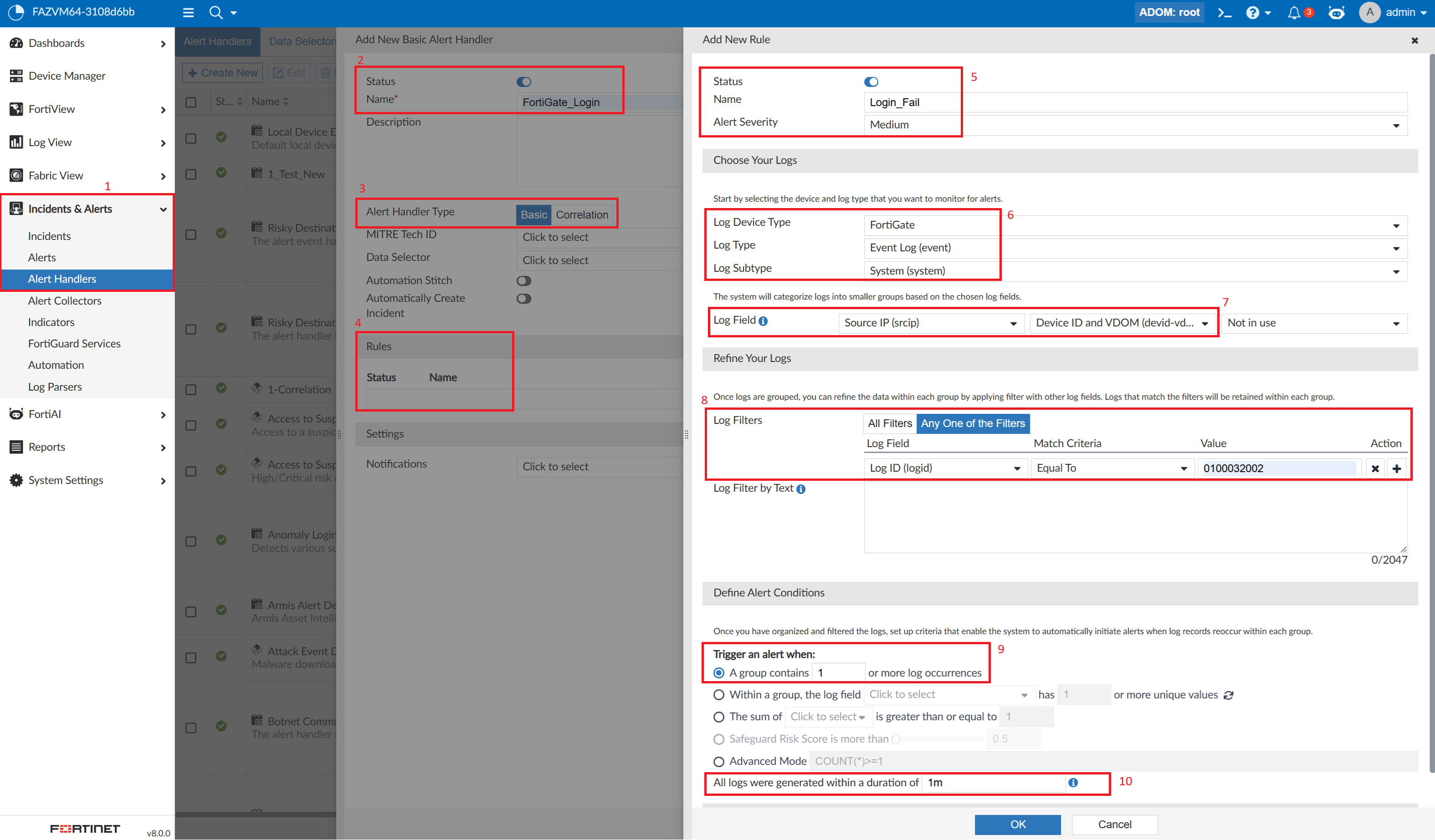Cancel the new rule dialog
The image size is (1435, 840).
[1114, 825]
